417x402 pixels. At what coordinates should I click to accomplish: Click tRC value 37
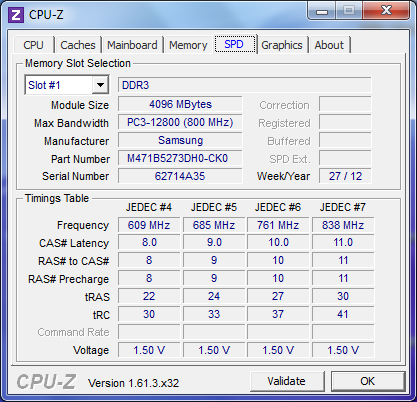pyautogui.click(x=278, y=314)
